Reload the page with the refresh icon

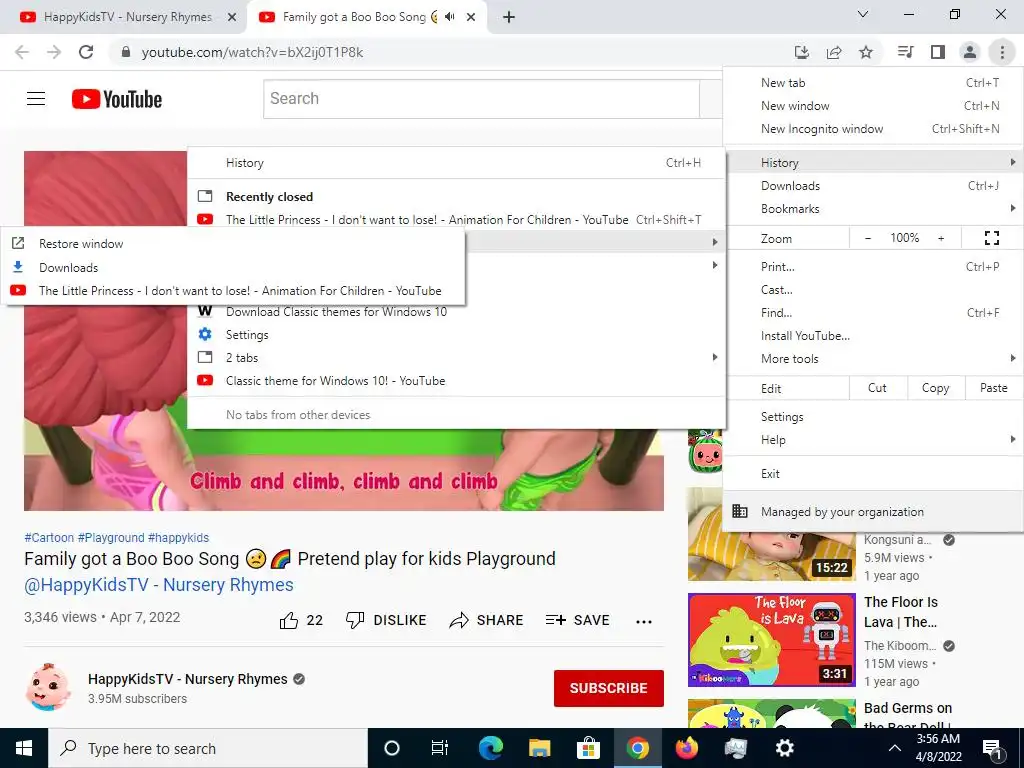tap(86, 52)
